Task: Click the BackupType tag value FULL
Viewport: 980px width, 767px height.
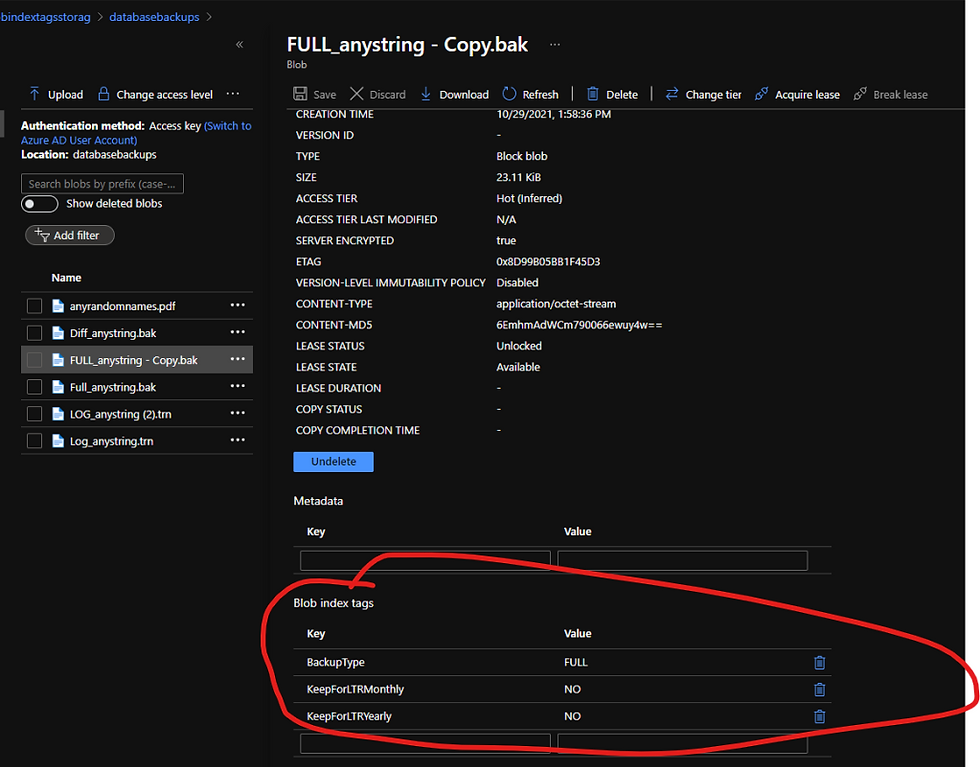Action: (x=576, y=662)
